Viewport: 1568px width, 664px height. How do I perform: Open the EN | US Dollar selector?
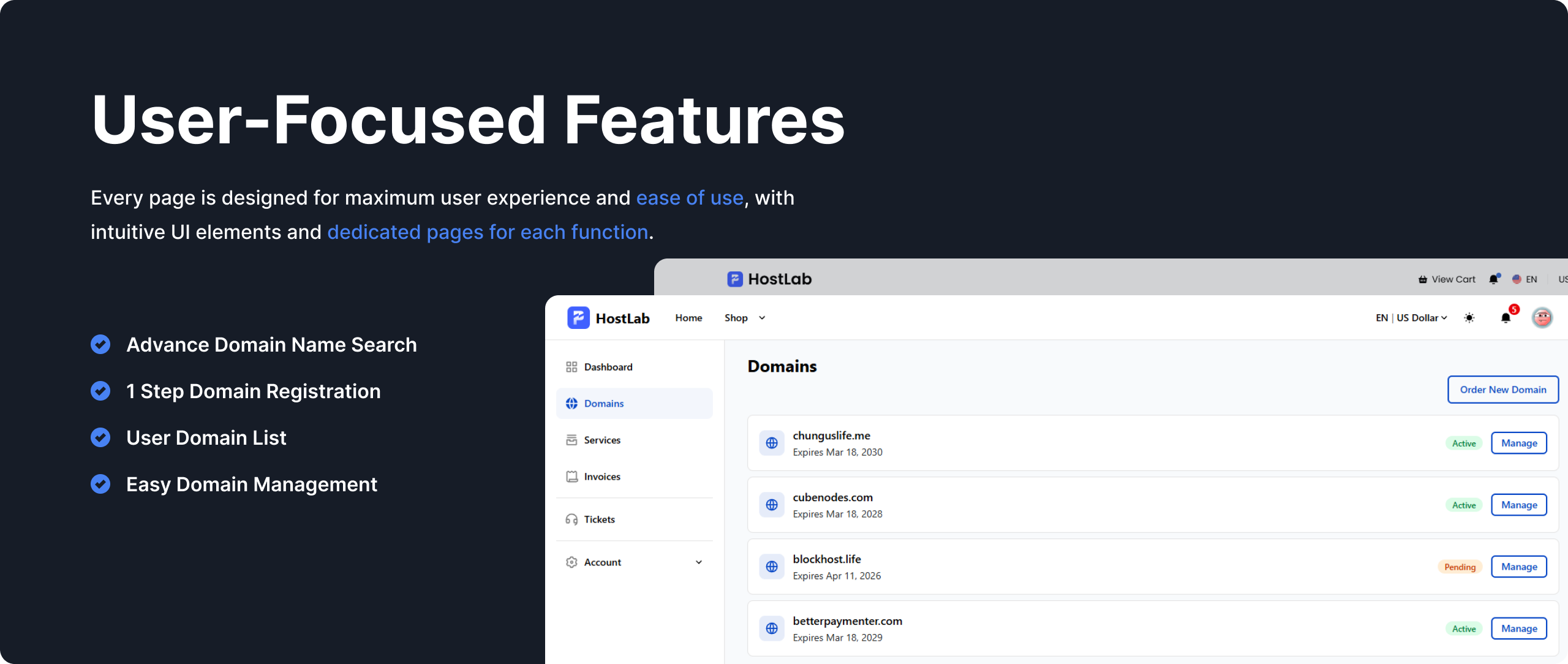[x=1411, y=318]
